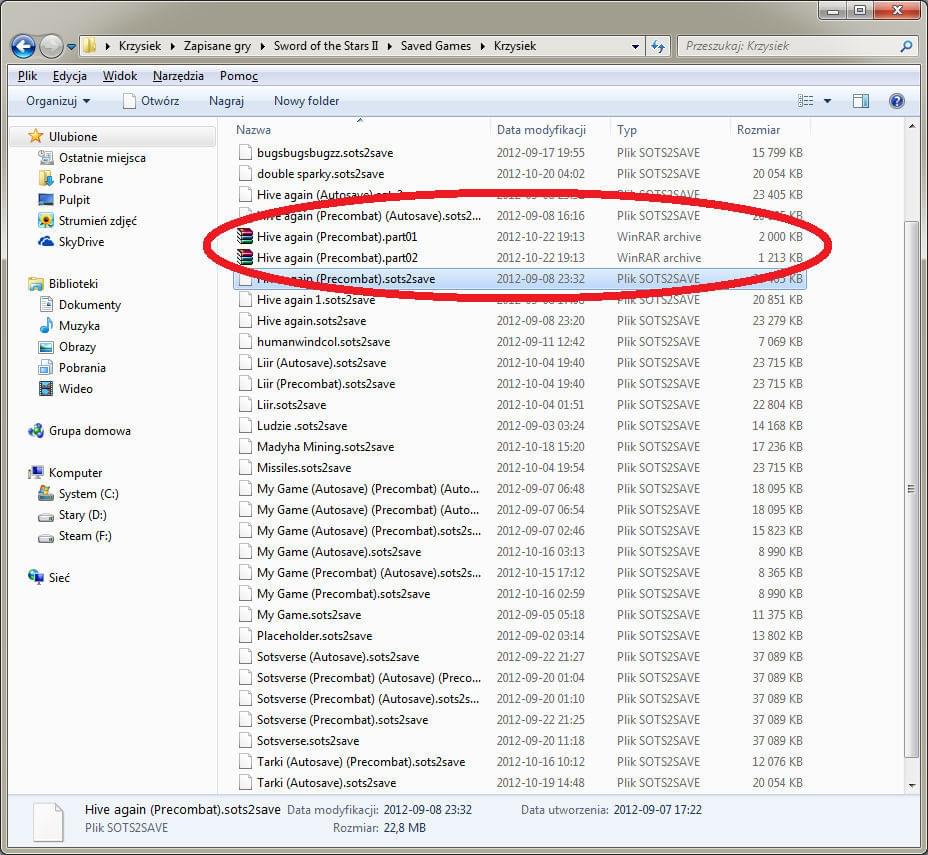This screenshot has height=855, width=928.
Task: Go back with the blue Back arrow
Action: click(23, 46)
